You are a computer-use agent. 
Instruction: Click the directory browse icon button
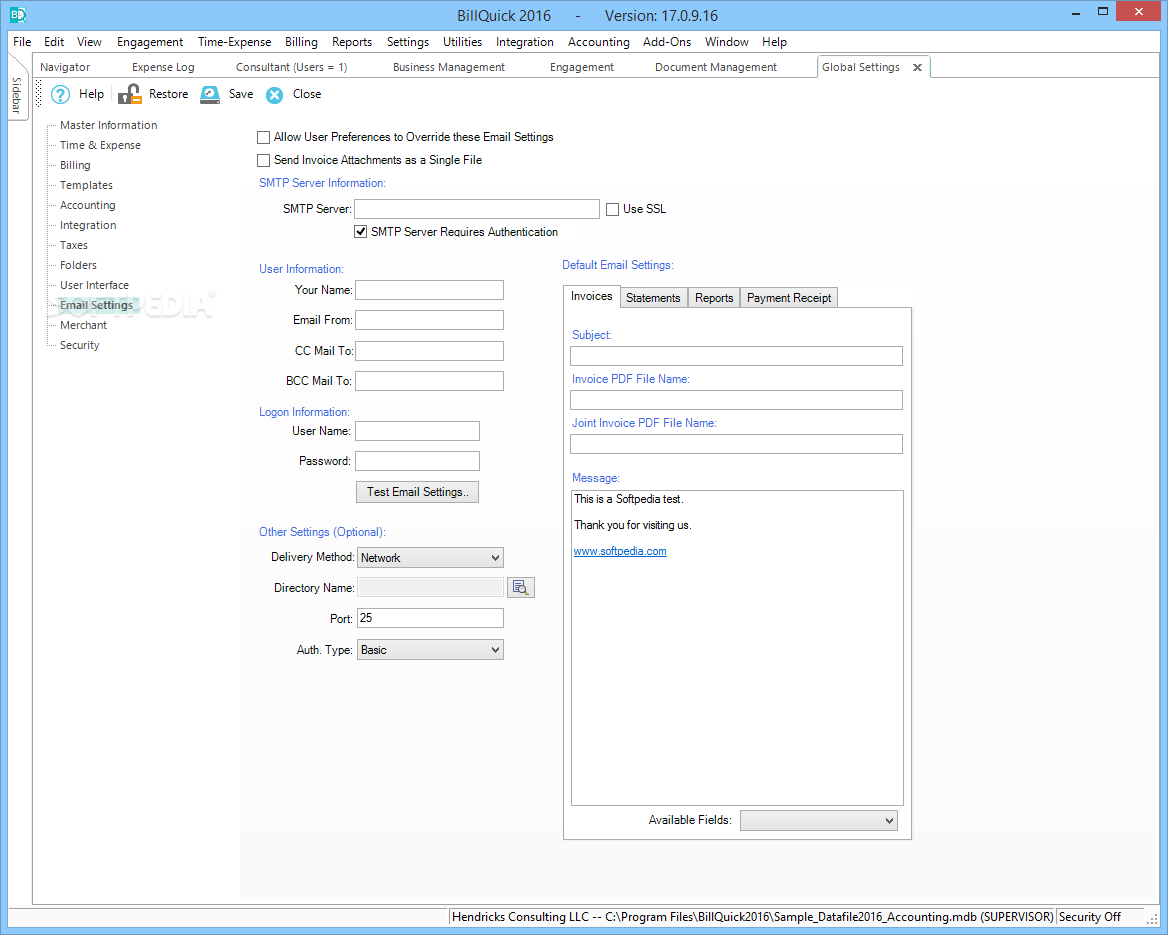point(521,588)
